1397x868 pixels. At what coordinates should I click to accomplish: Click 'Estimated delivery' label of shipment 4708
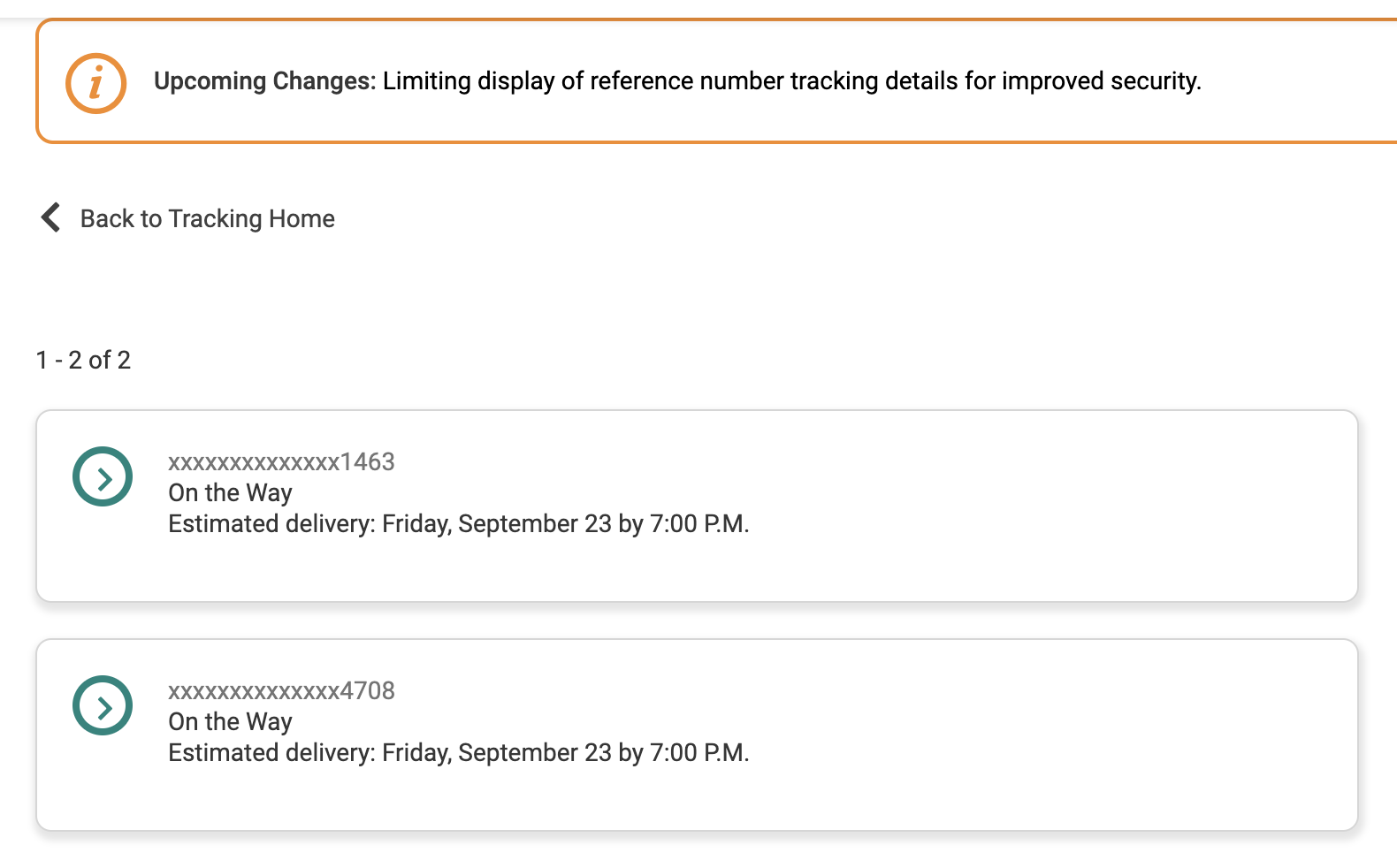coord(271,752)
